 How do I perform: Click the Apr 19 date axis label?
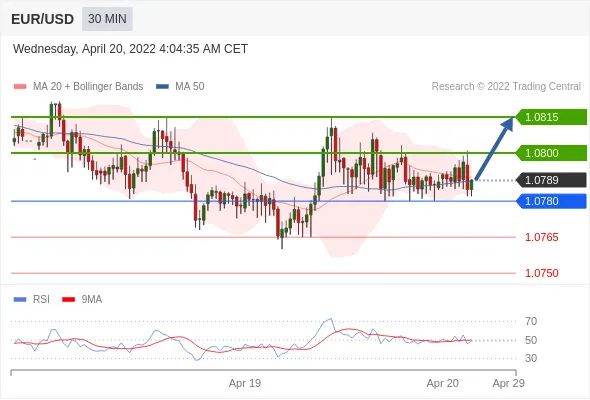(x=245, y=383)
